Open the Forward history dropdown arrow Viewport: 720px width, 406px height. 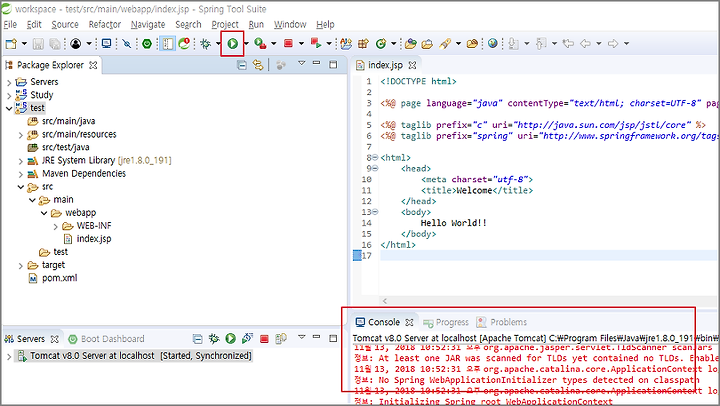[x=626, y=44]
